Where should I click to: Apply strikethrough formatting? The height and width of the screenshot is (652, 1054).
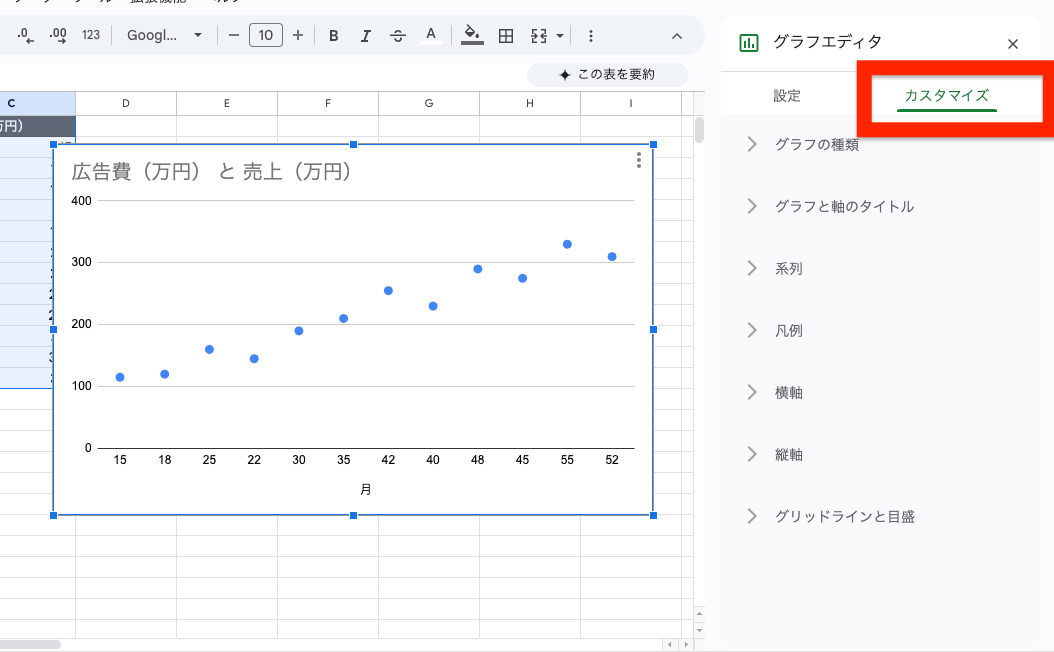(x=397, y=35)
